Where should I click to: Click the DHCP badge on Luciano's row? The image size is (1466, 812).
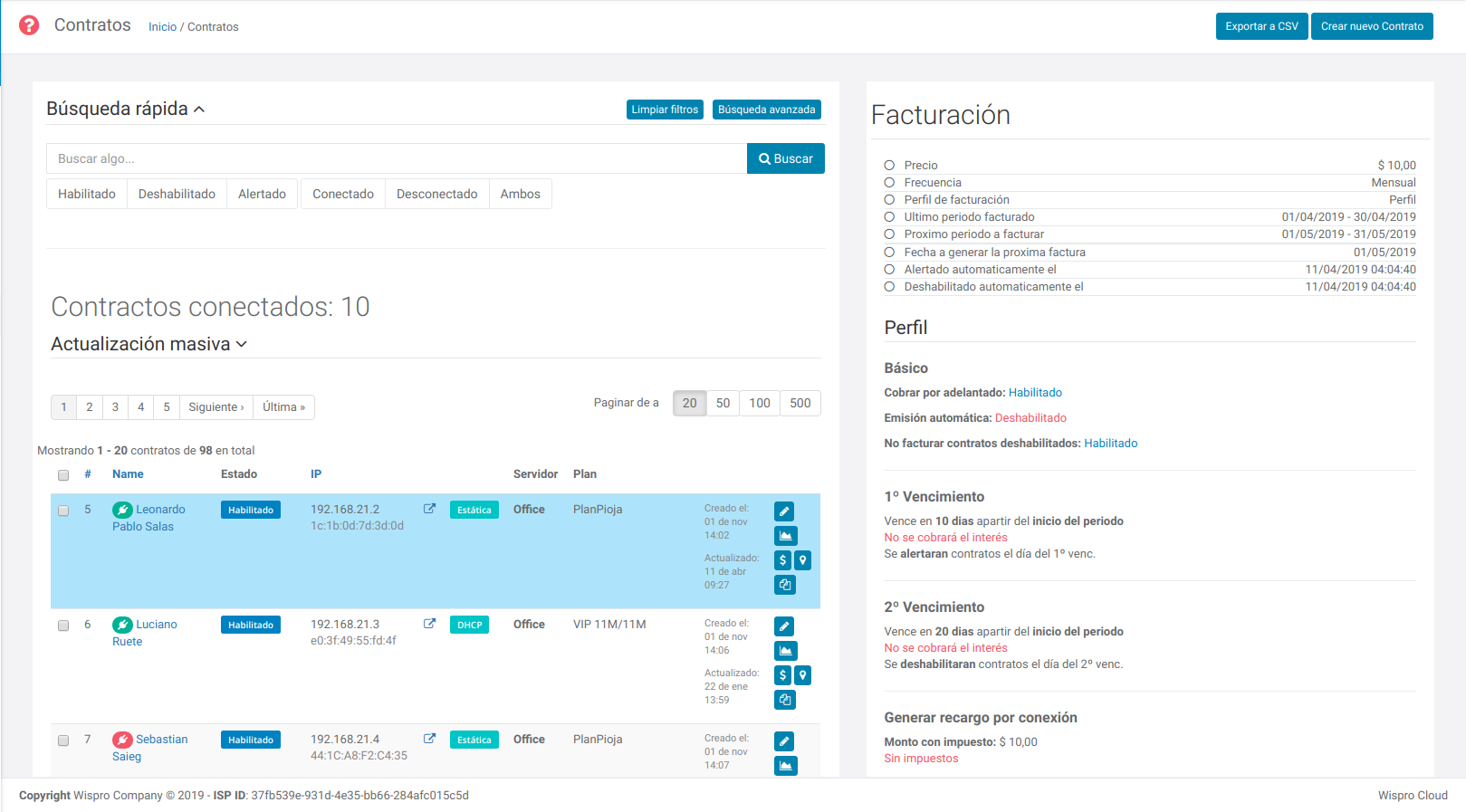click(469, 625)
